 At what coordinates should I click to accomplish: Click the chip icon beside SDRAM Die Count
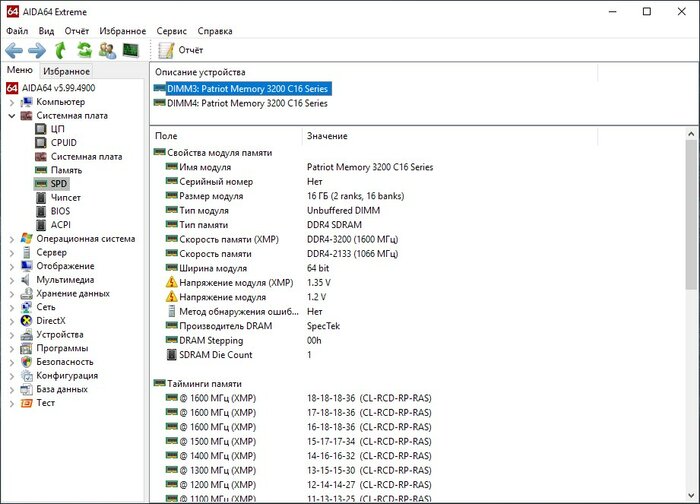(x=171, y=355)
